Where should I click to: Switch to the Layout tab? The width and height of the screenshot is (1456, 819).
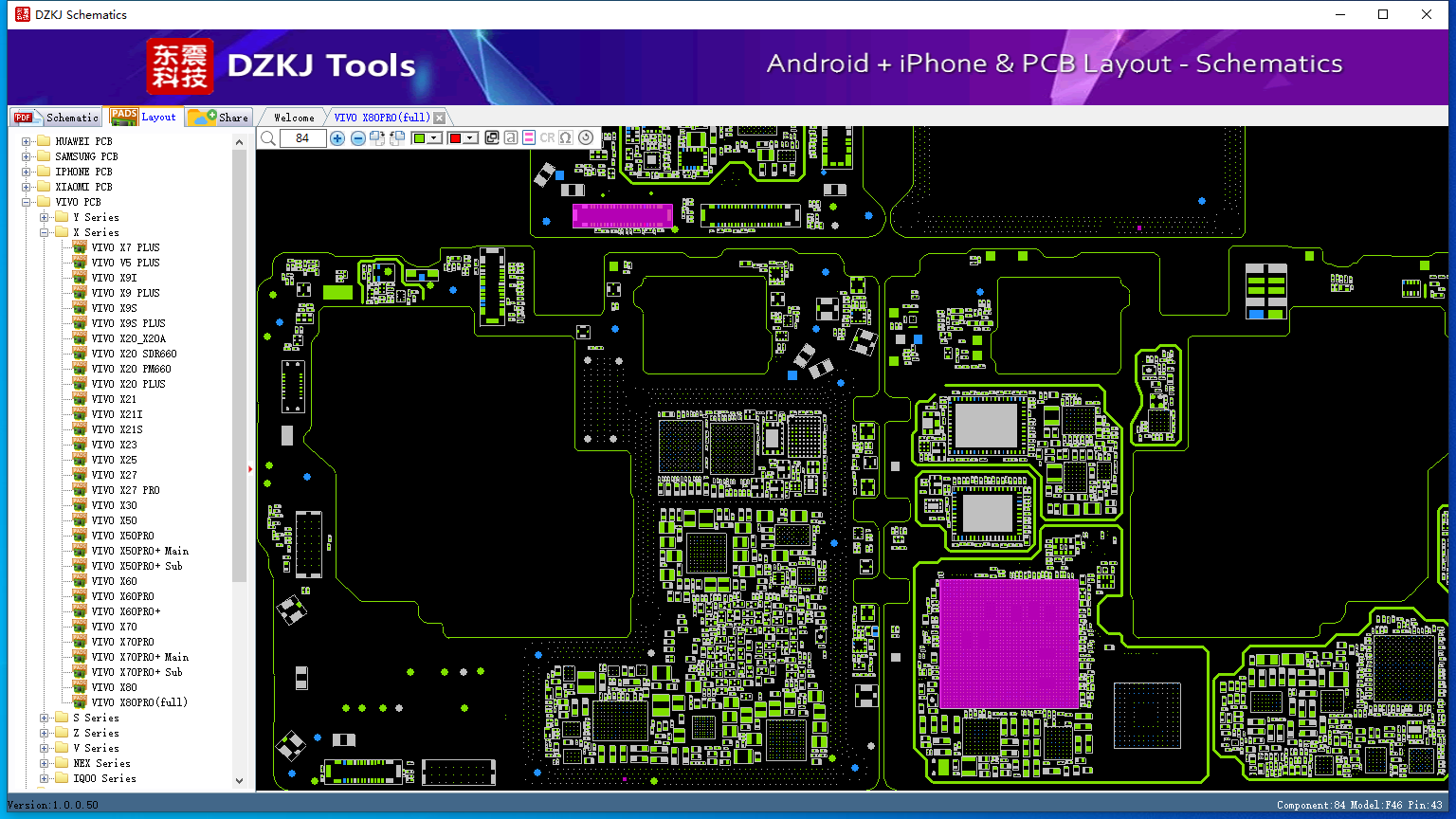click(x=143, y=117)
